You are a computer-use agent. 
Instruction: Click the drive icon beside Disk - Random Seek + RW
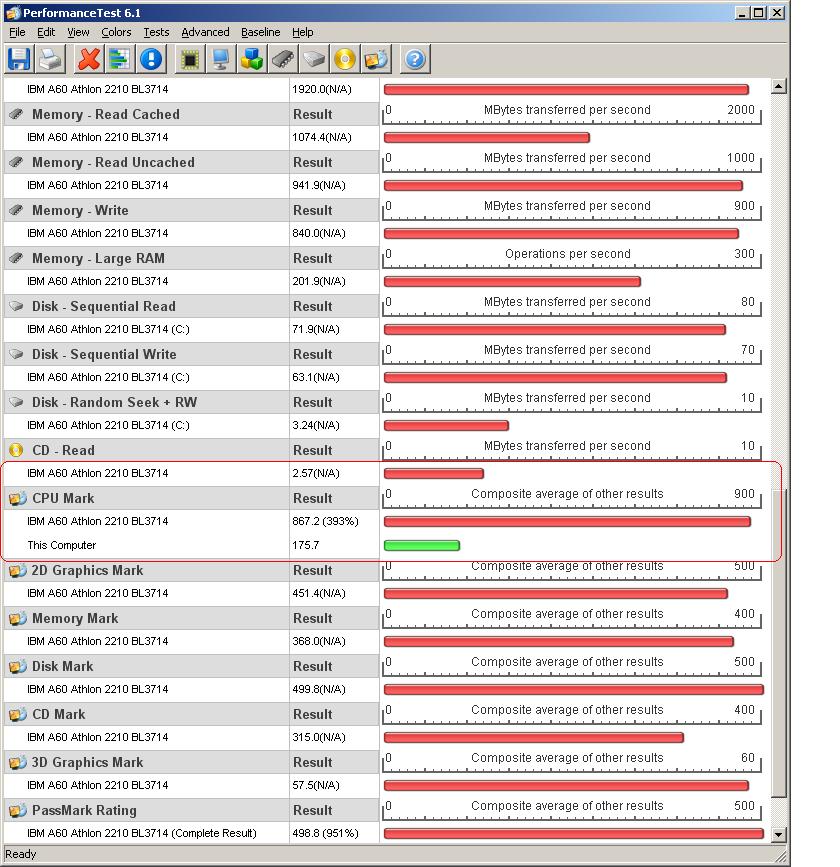[x=17, y=402]
